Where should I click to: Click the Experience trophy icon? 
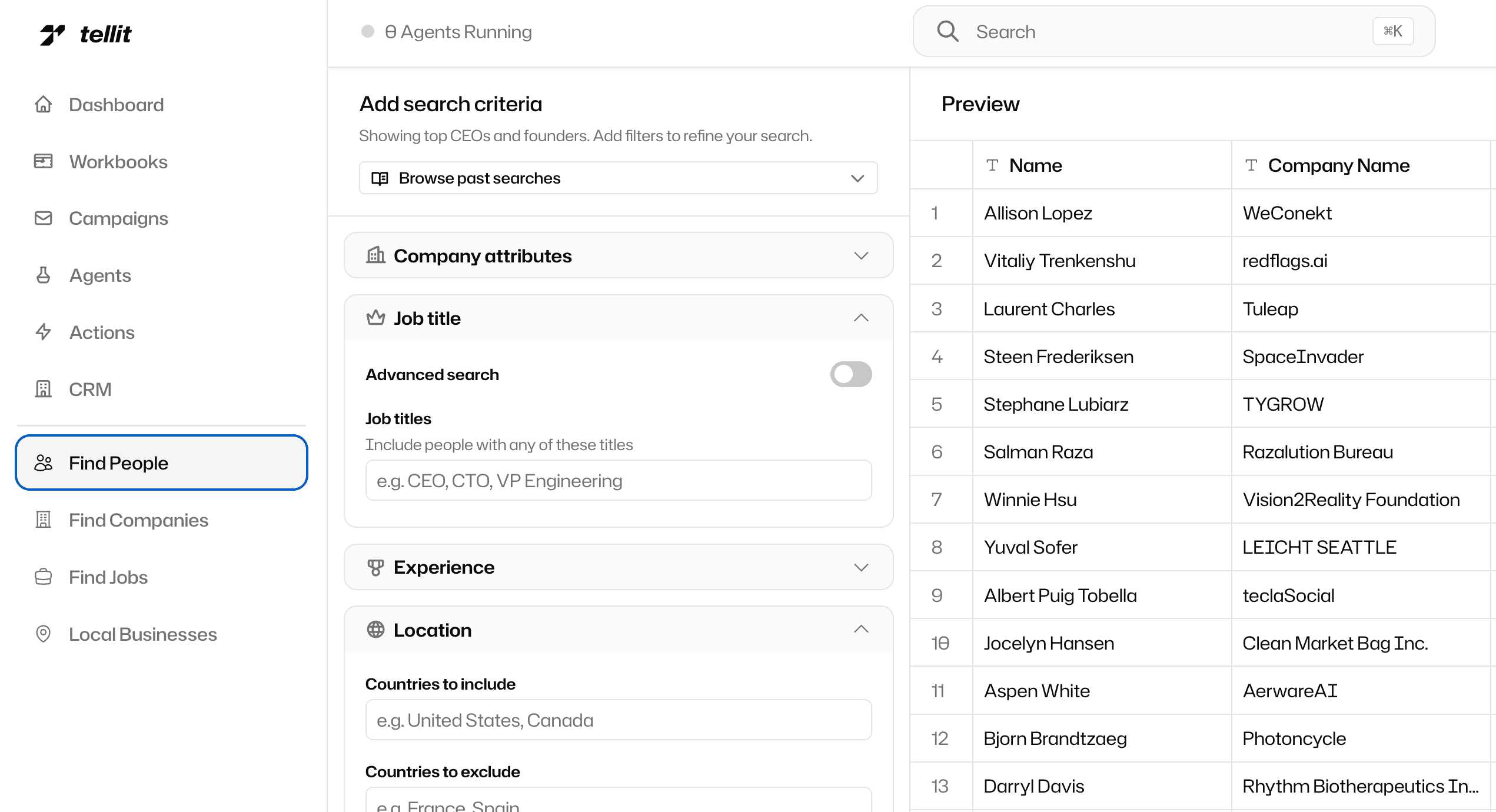point(375,567)
